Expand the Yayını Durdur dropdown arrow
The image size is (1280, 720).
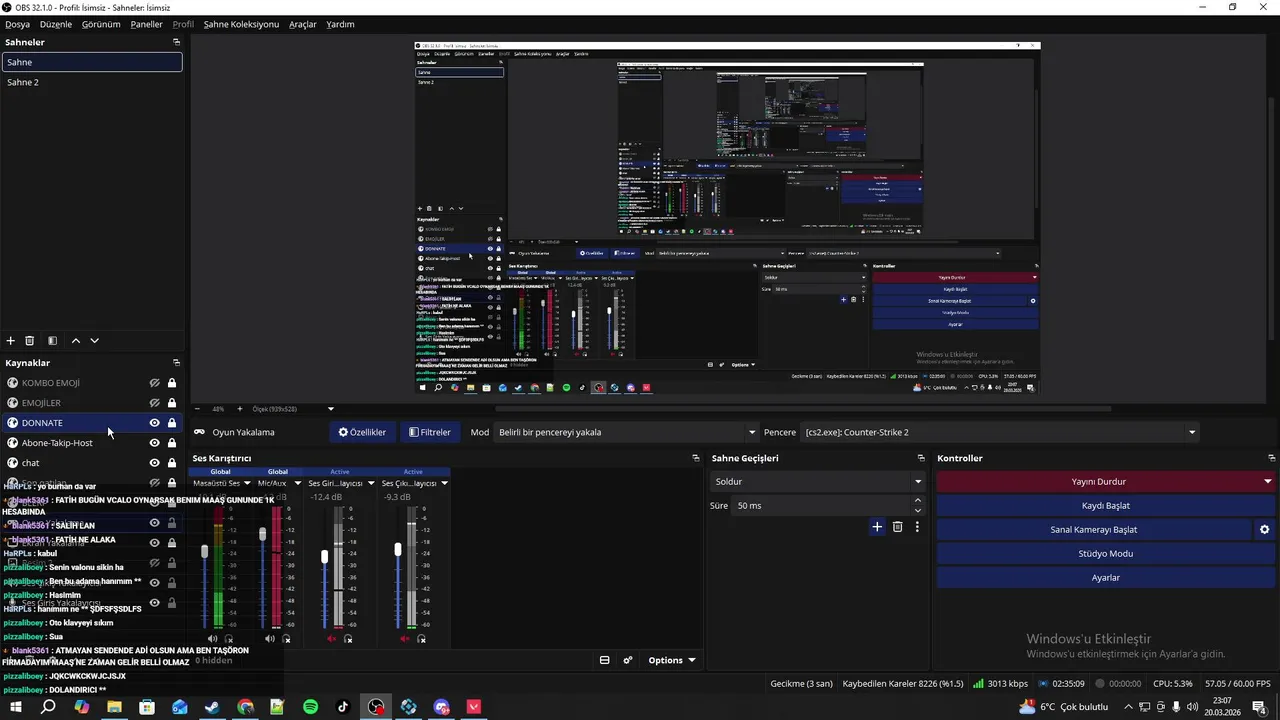point(1268,482)
